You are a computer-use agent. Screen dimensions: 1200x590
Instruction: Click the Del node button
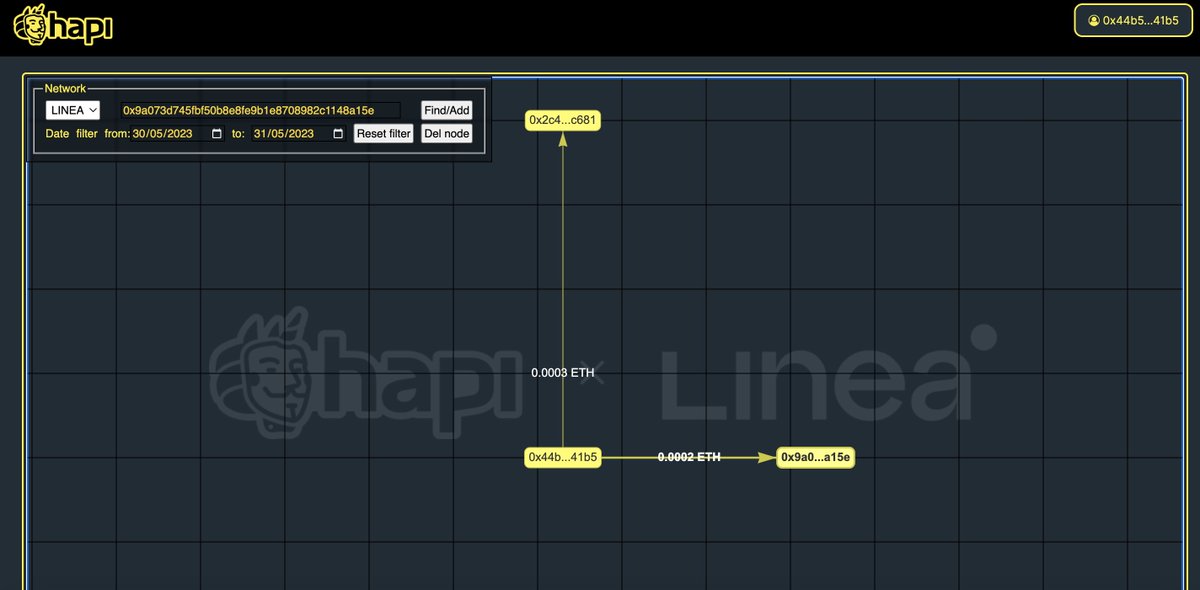(x=446, y=133)
